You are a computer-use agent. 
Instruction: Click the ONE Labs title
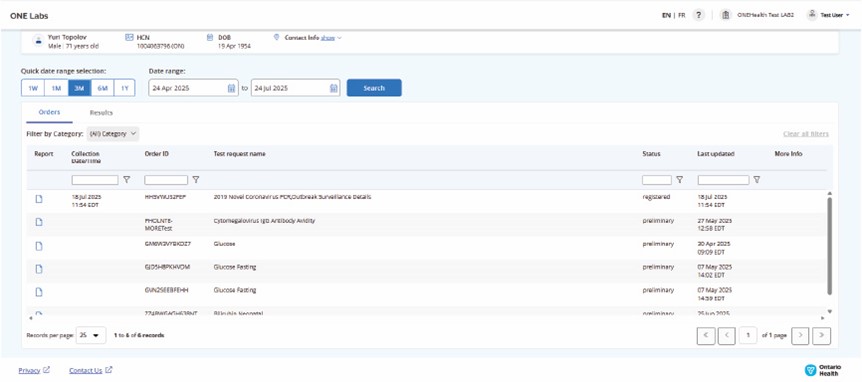coord(29,15)
